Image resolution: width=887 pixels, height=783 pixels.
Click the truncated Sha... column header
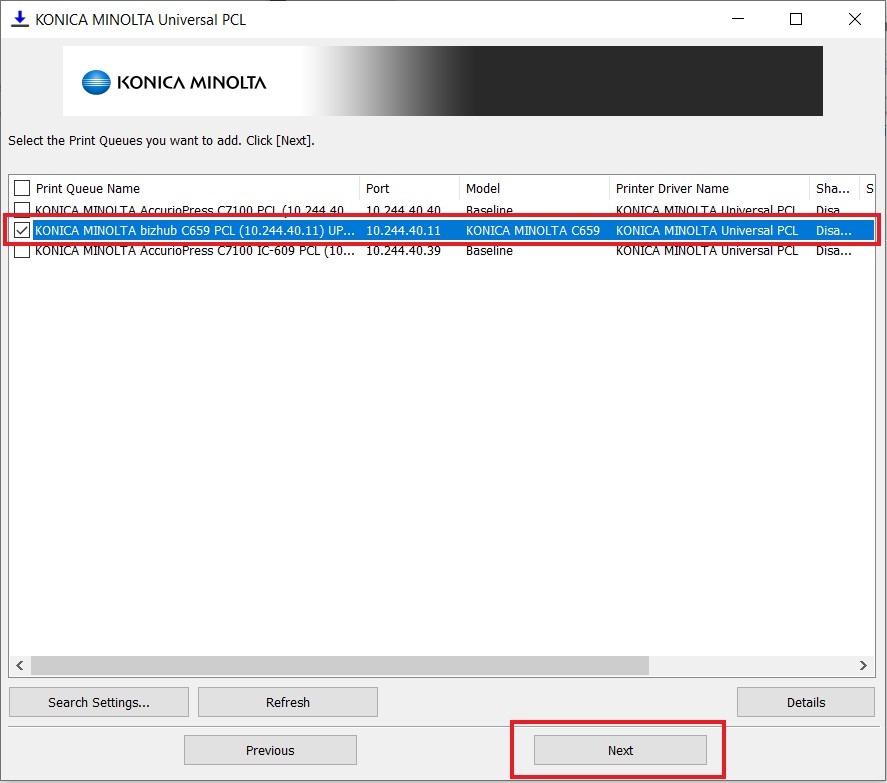832,188
